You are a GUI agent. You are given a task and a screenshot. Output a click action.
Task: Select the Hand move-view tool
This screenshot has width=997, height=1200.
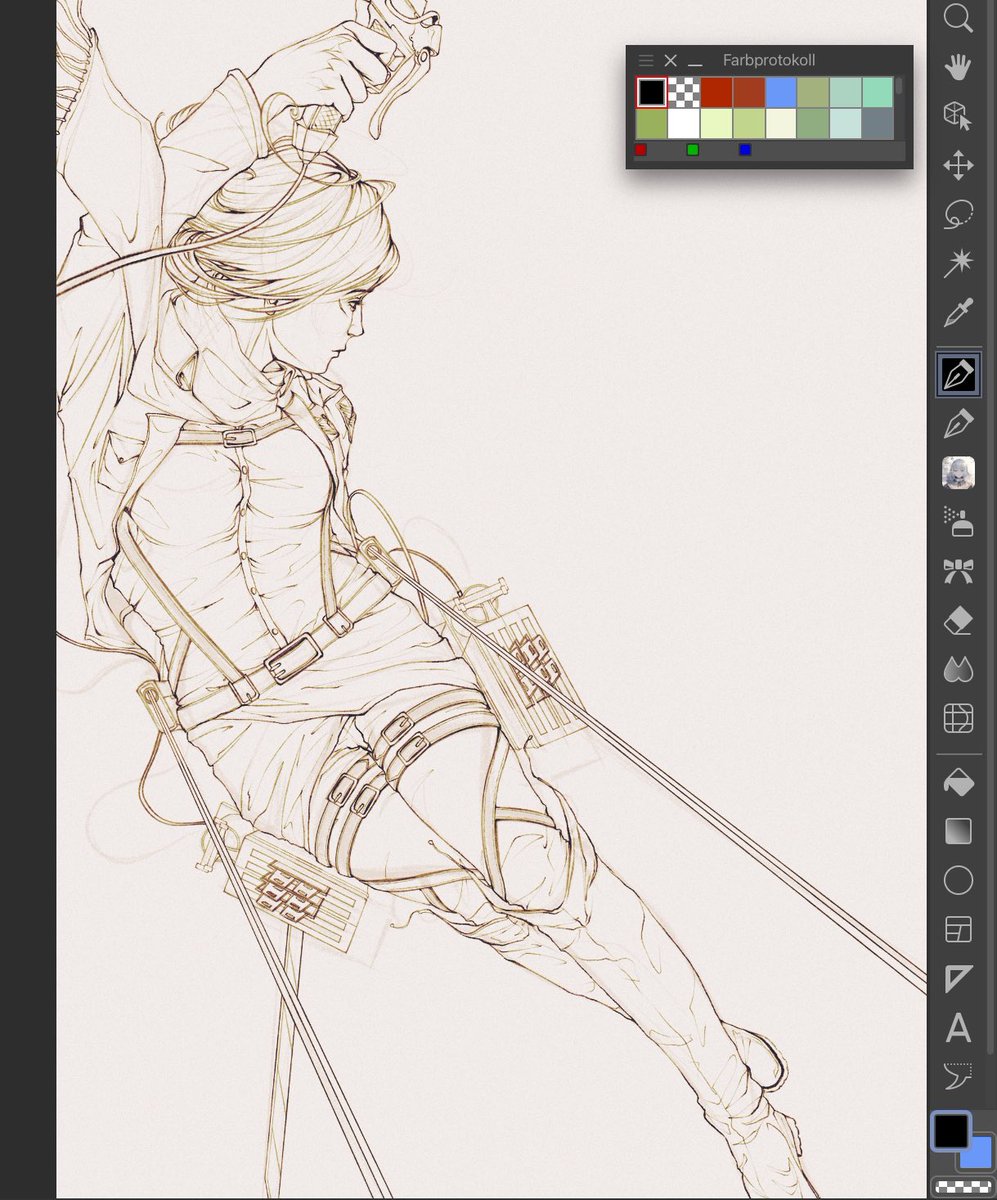click(958, 67)
